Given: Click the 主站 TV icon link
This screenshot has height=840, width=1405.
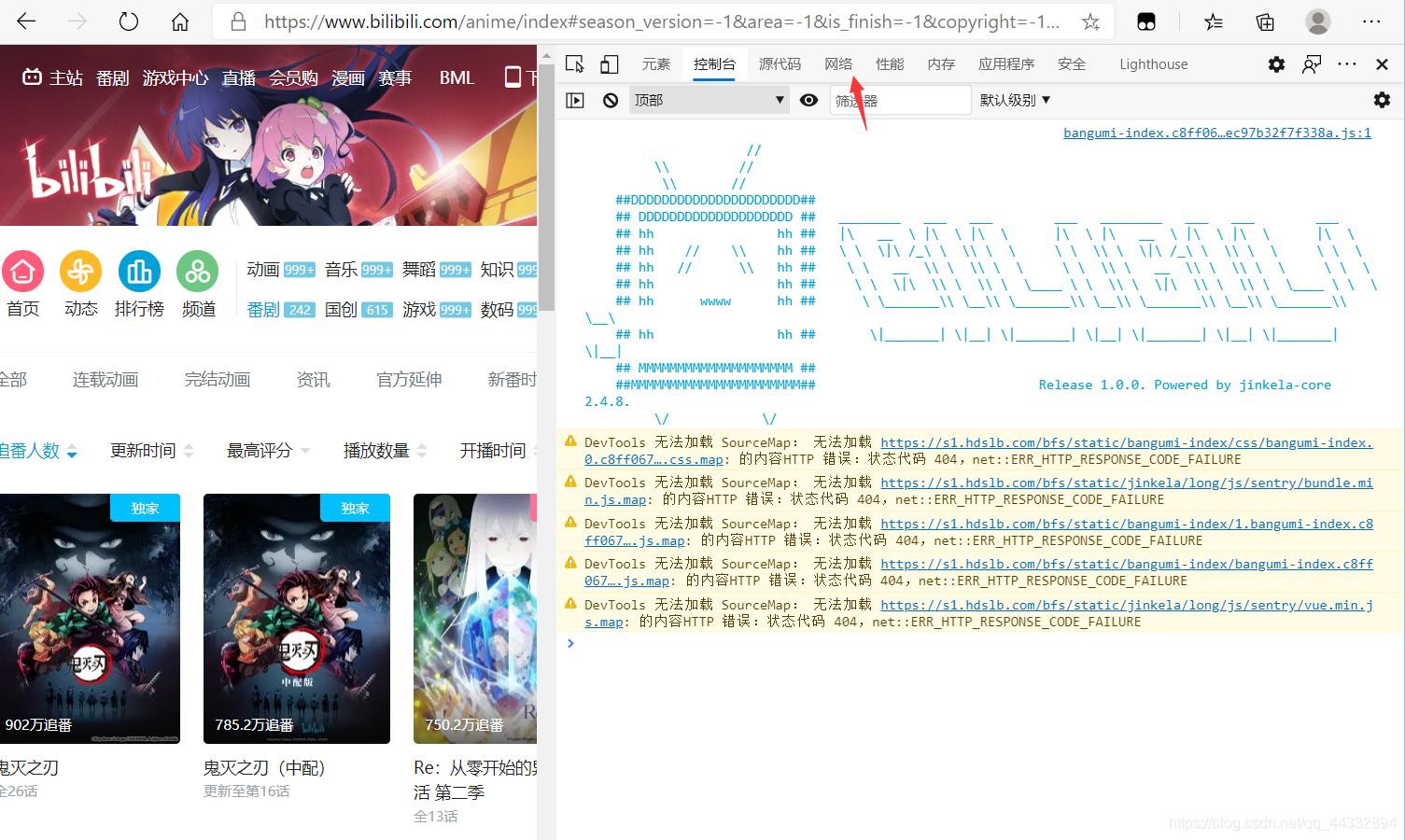Looking at the screenshot, I should (x=52, y=78).
